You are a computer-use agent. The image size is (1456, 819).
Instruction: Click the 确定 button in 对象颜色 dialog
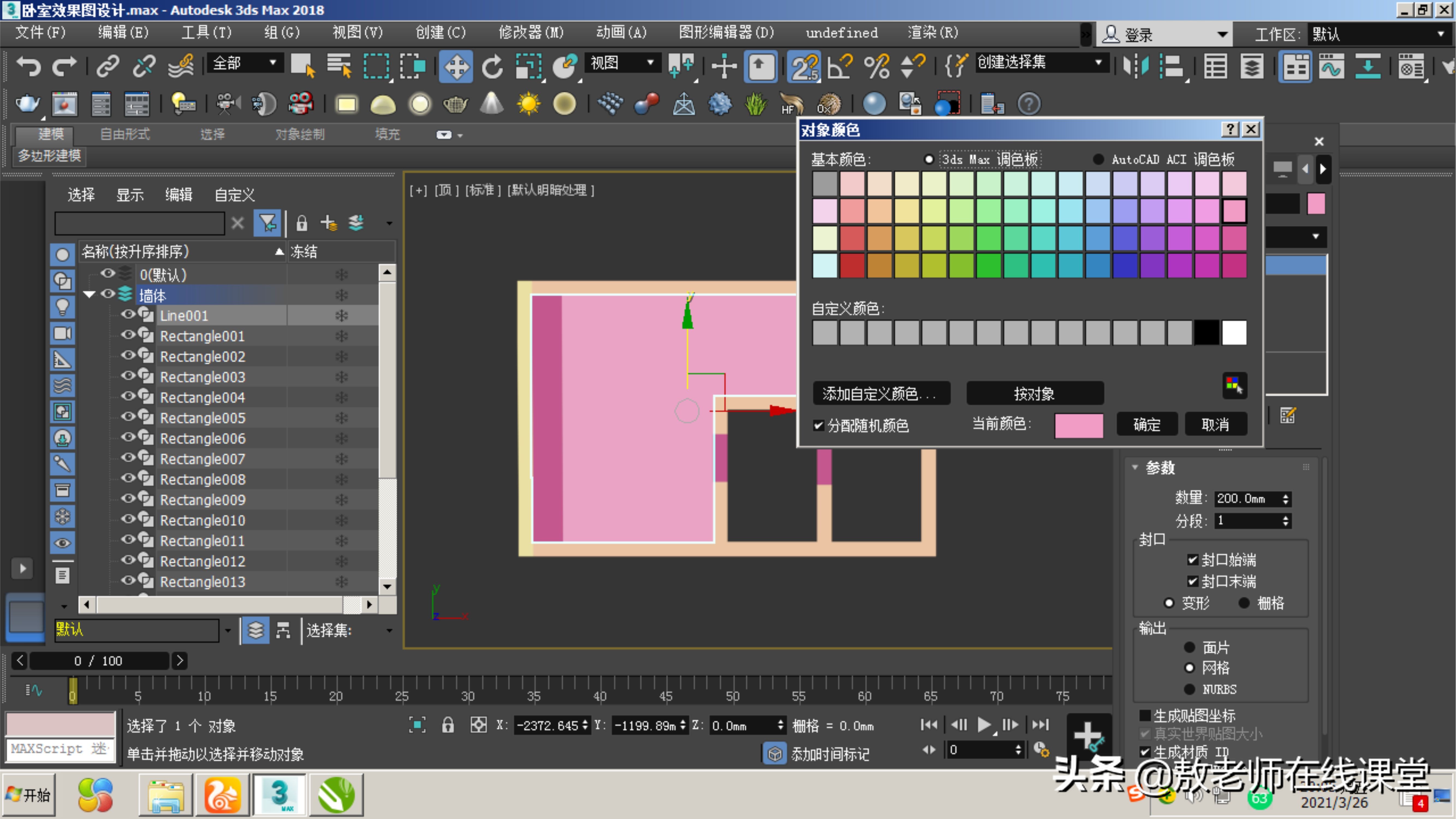[x=1147, y=424]
